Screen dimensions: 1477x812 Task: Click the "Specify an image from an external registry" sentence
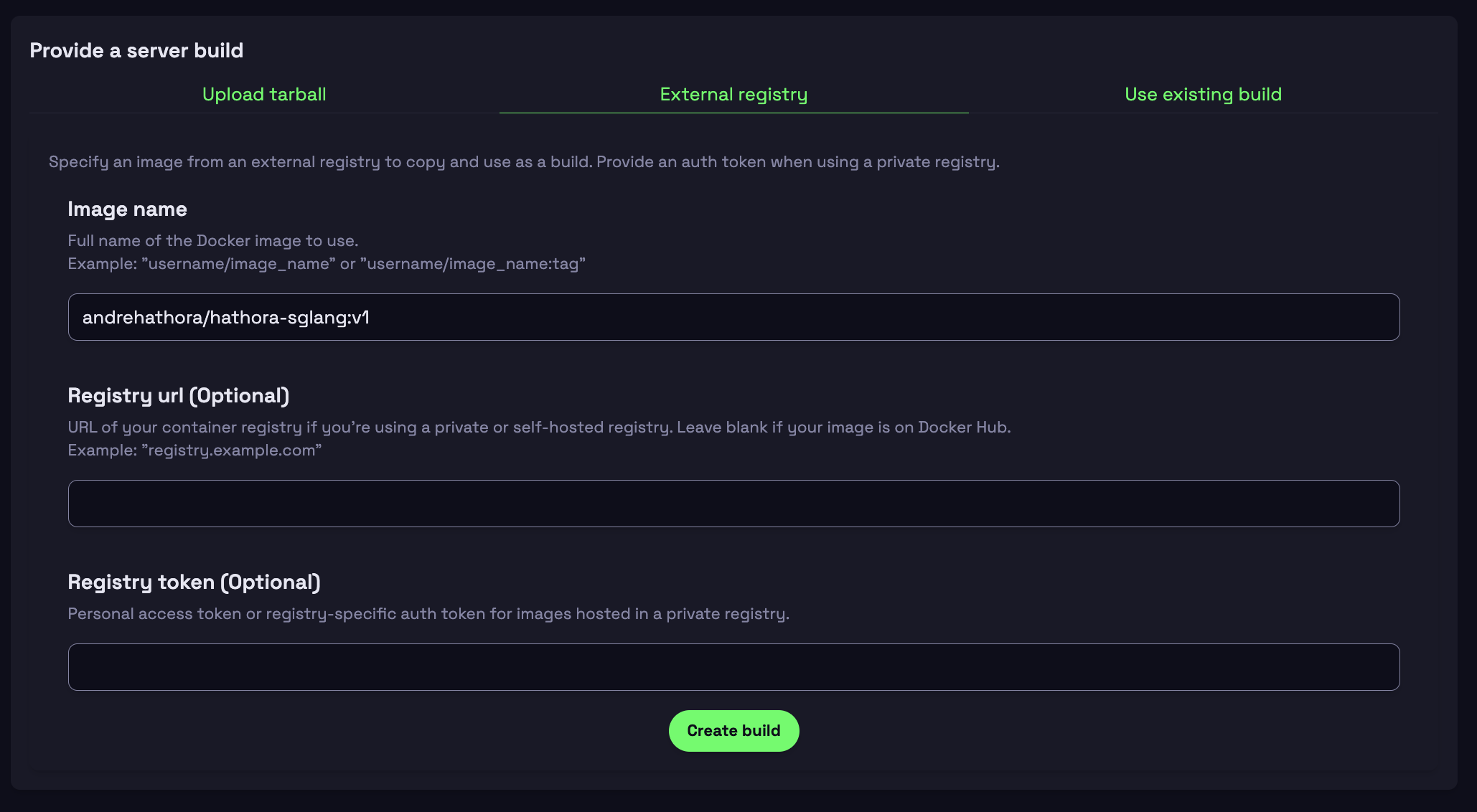[x=320, y=162]
